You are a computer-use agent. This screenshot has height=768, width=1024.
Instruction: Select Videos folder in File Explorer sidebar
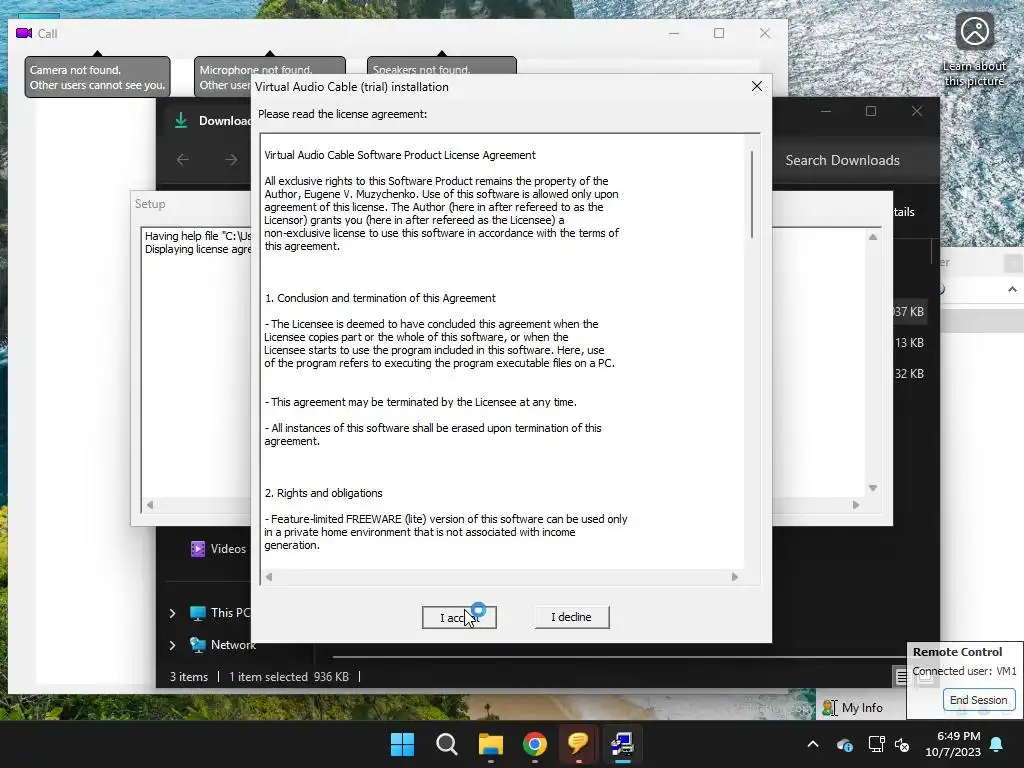[218, 549]
